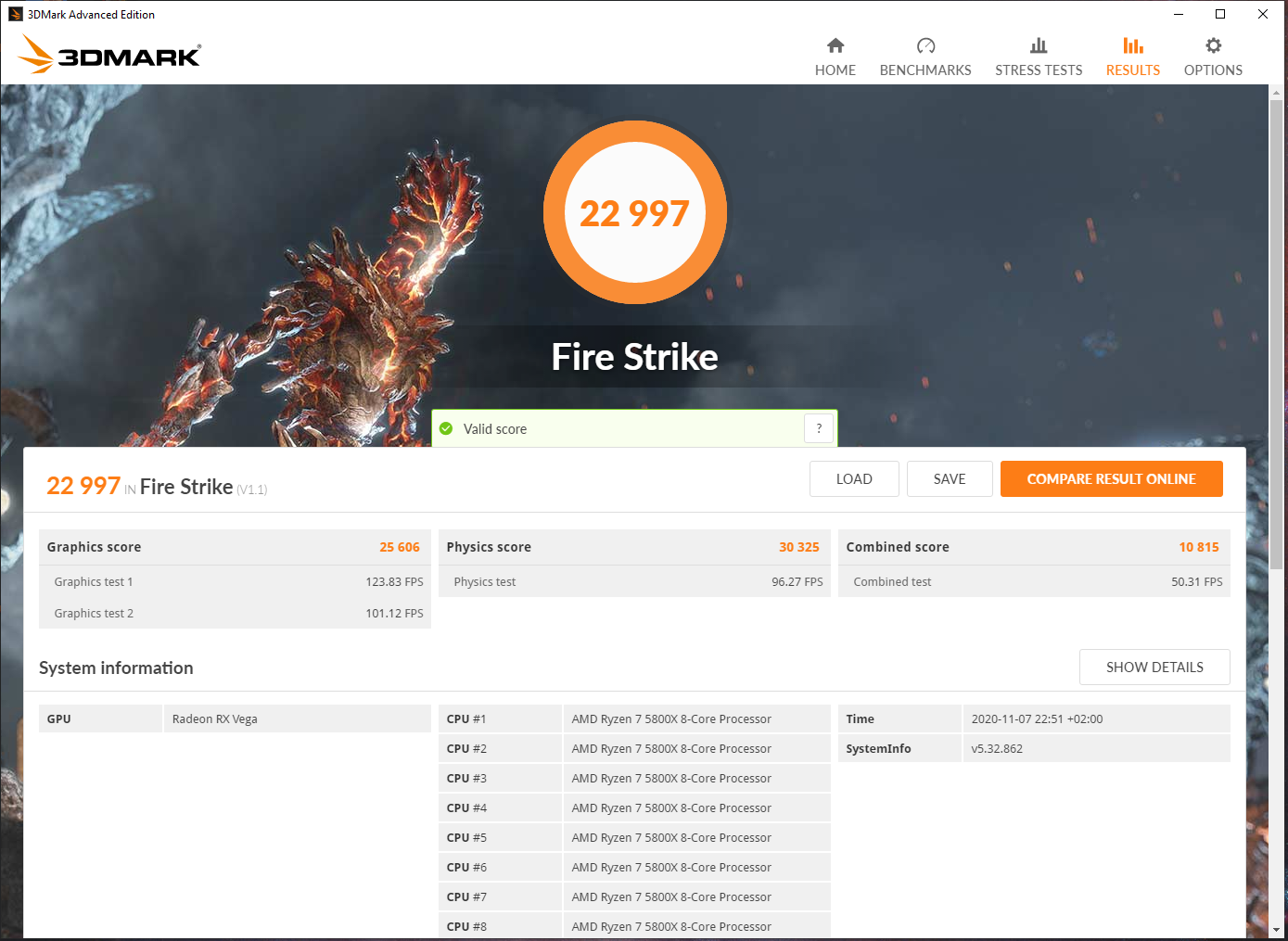This screenshot has width=1288, height=941.
Task: Open the HOME tab
Action: (835, 57)
